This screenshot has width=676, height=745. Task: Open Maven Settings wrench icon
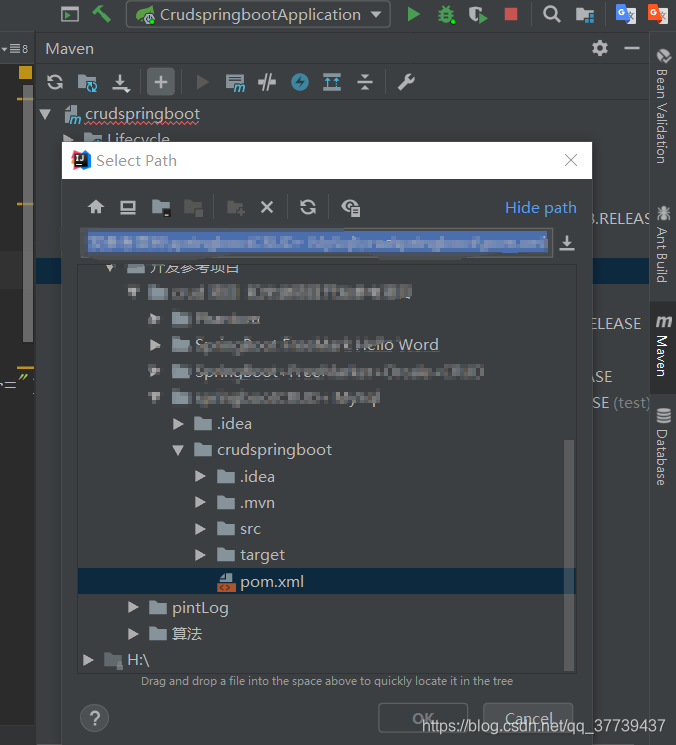406,82
